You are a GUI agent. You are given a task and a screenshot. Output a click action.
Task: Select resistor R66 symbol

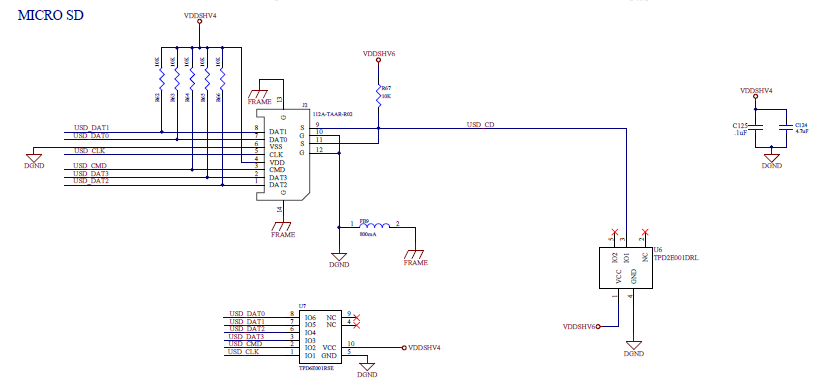[222, 79]
